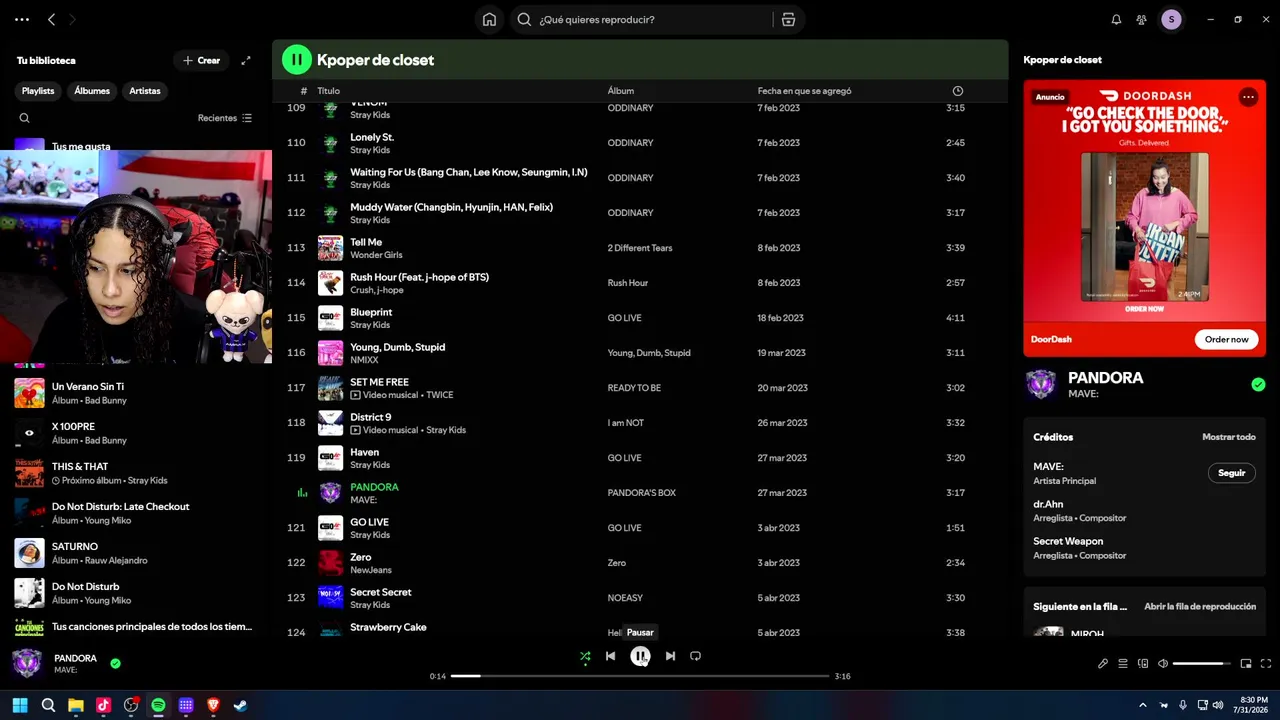The height and width of the screenshot is (720, 1280).
Task: Sort tracks by the Título column header
Action: pos(328,91)
